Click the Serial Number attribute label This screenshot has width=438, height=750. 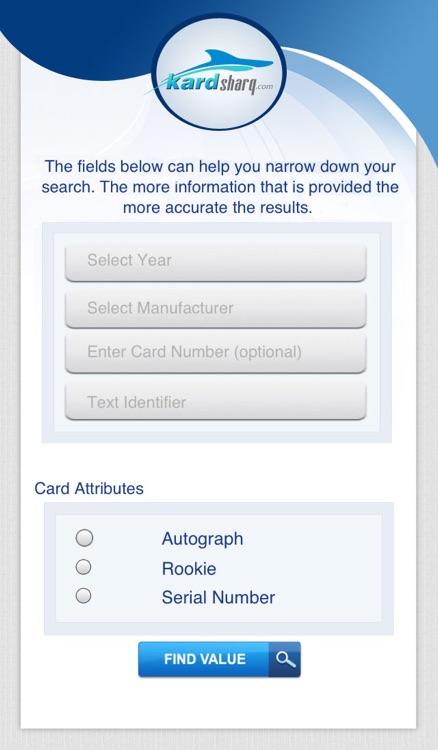click(x=219, y=597)
